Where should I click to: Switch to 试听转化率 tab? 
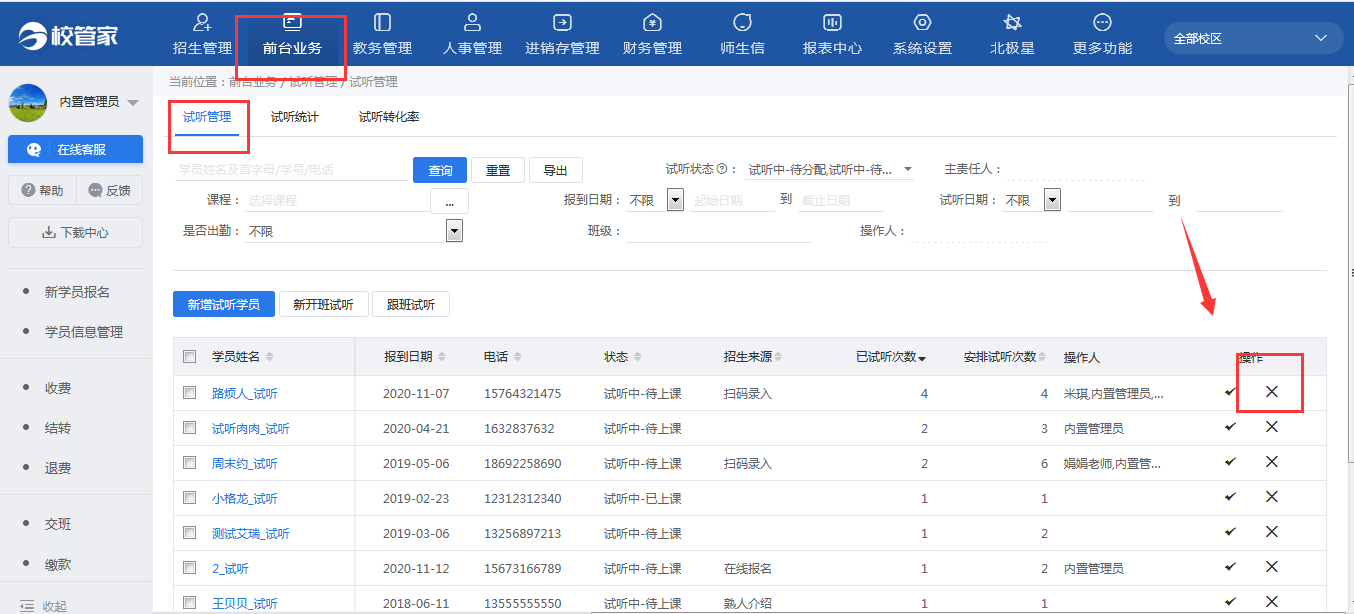tap(389, 117)
